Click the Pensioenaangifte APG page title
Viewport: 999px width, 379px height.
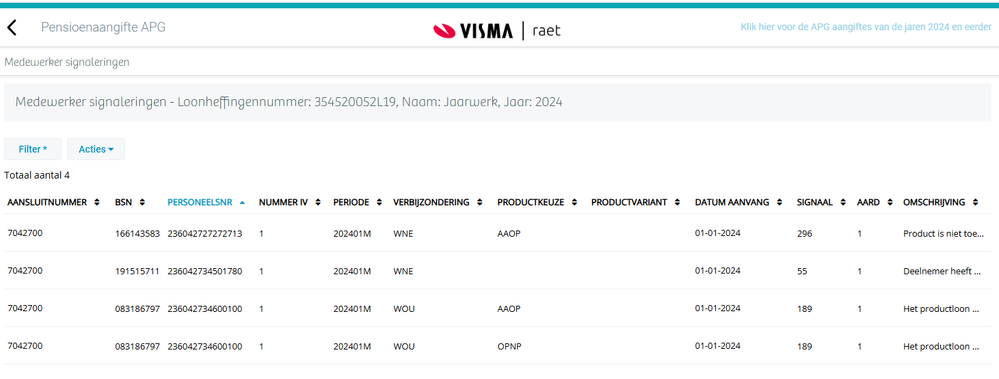103,27
